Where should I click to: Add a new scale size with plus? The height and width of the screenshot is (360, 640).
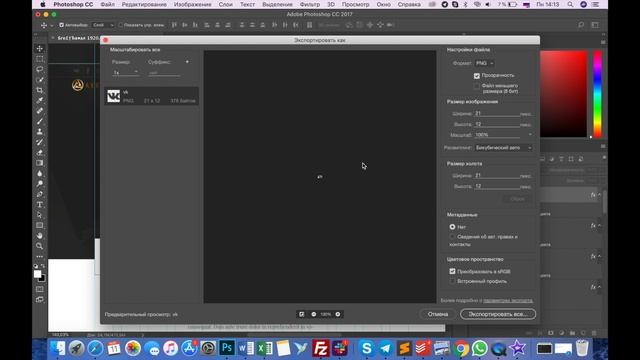pyautogui.click(x=187, y=62)
